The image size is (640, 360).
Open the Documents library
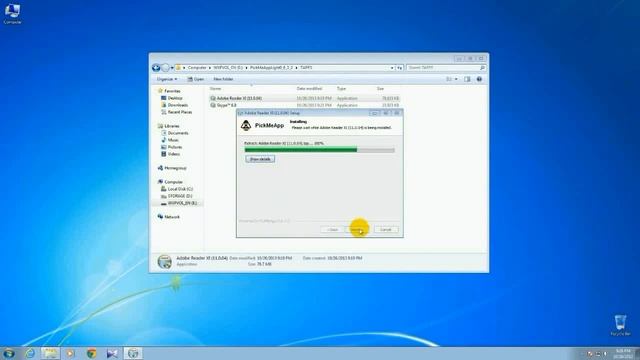pyautogui.click(x=178, y=133)
